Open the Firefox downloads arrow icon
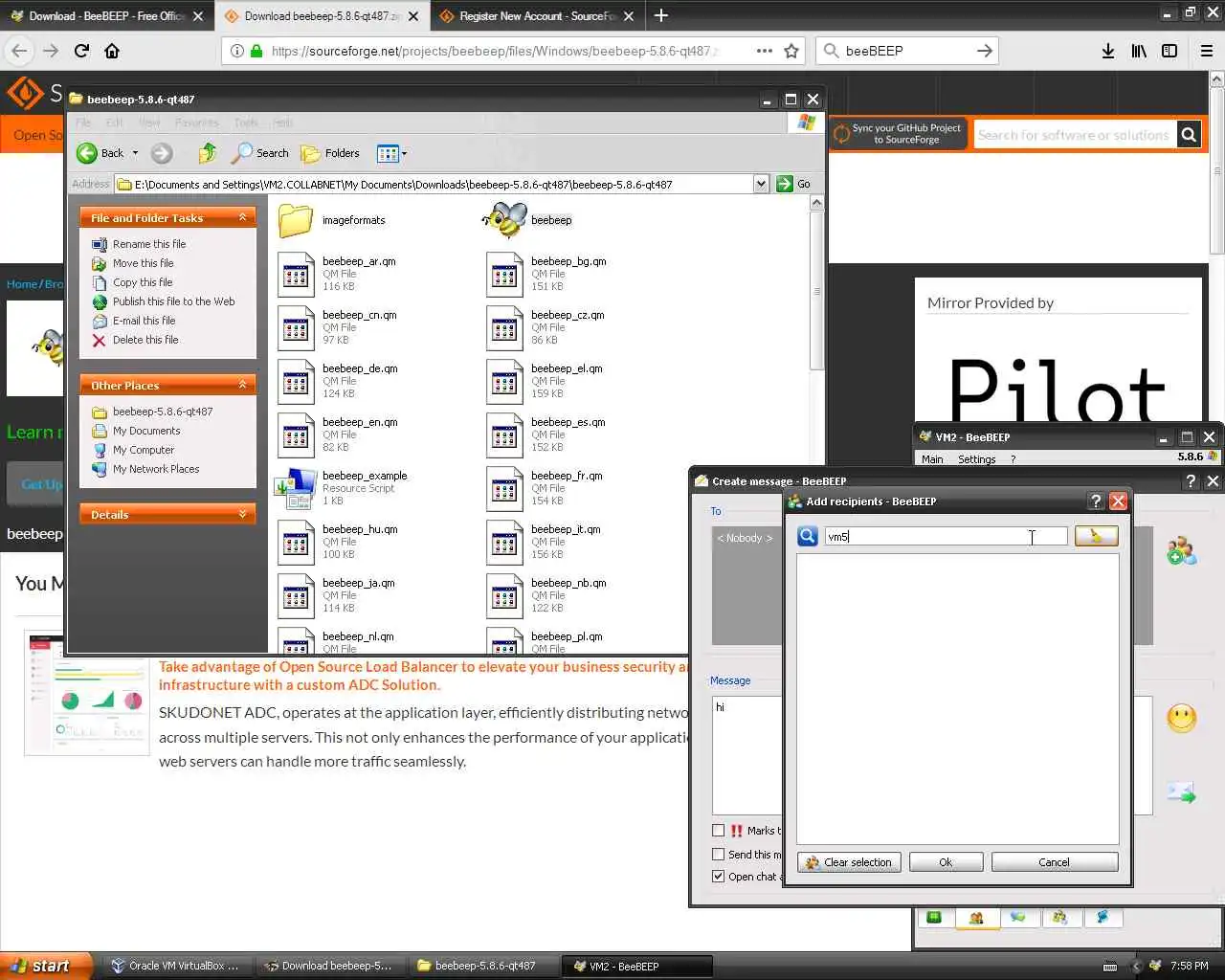This screenshot has width=1225, height=980. (1107, 51)
